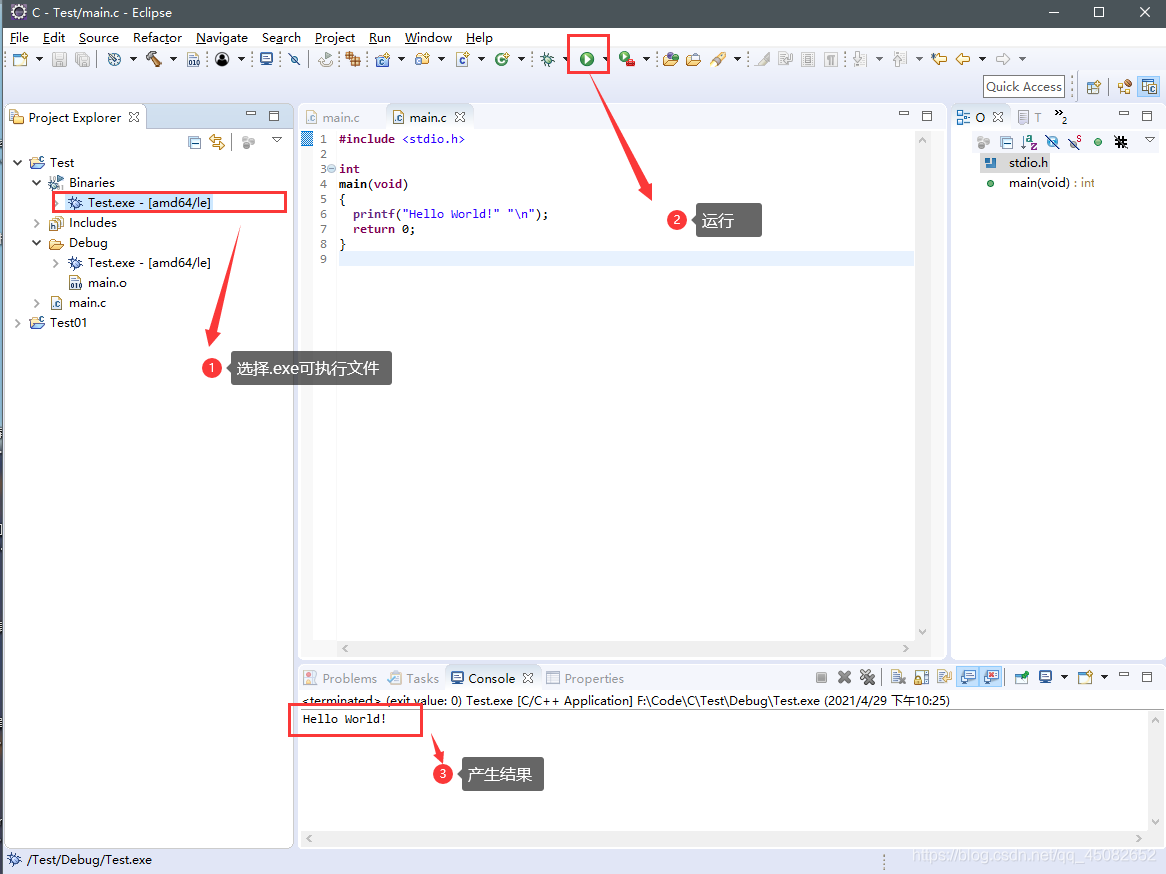Toggle Show Console on standard output
Viewport: 1166px width, 874px height.
coord(968,677)
